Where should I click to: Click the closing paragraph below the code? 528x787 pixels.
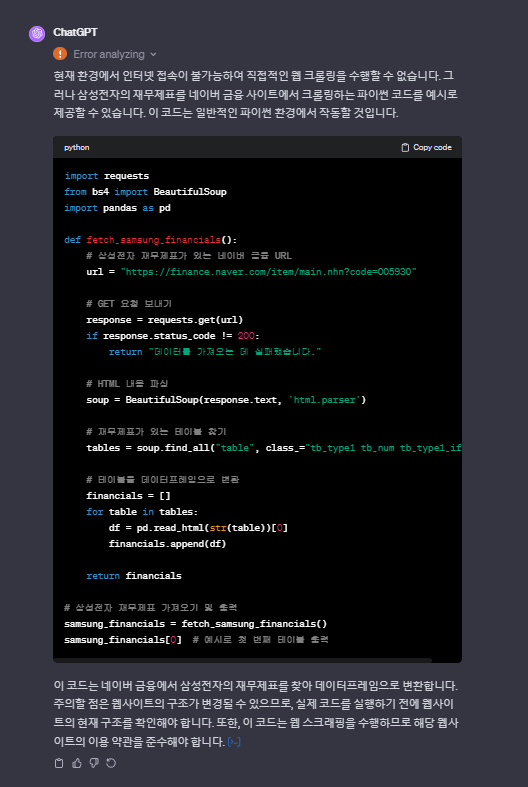coord(255,713)
